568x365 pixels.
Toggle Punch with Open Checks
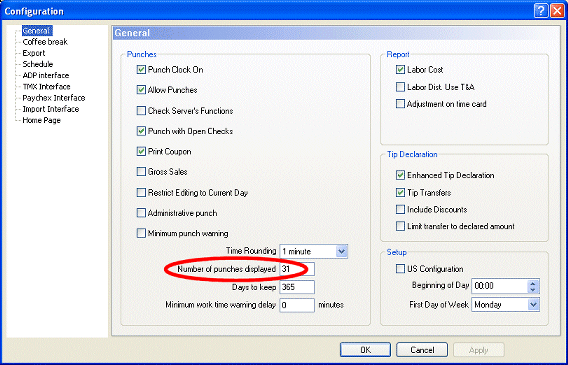[141, 131]
